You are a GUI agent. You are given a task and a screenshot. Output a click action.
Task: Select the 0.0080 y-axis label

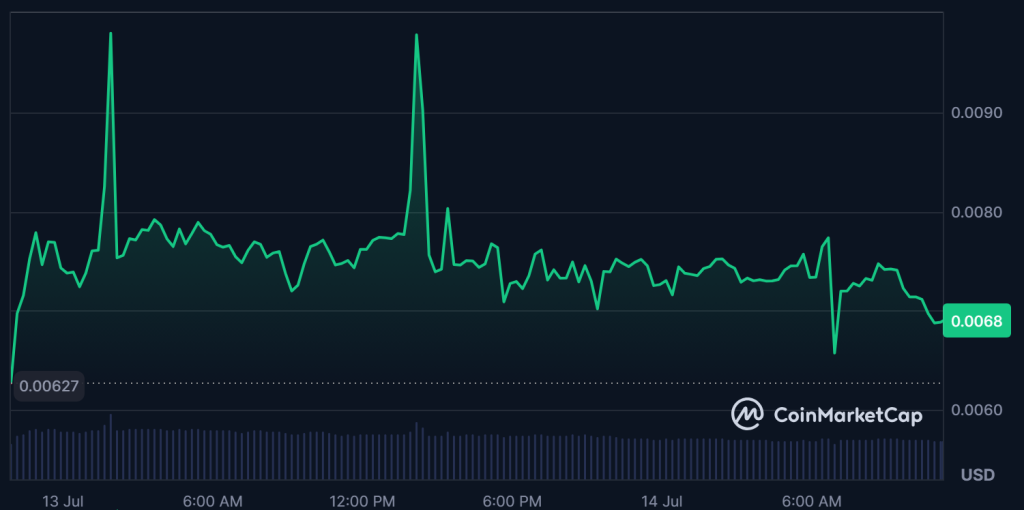click(x=975, y=212)
